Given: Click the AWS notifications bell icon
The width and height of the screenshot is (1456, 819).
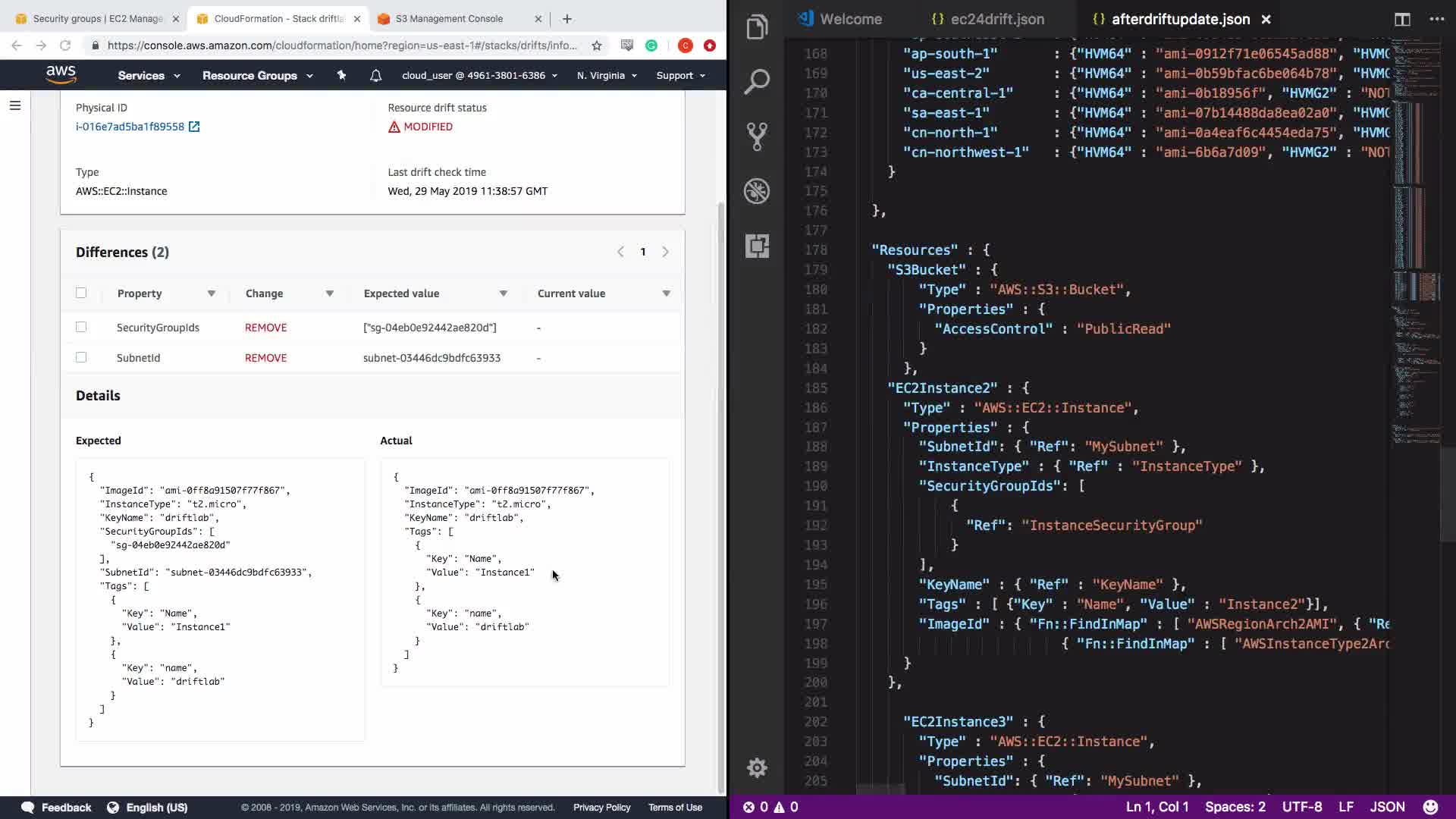Looking at the screenshot, I should click(375, 75).
